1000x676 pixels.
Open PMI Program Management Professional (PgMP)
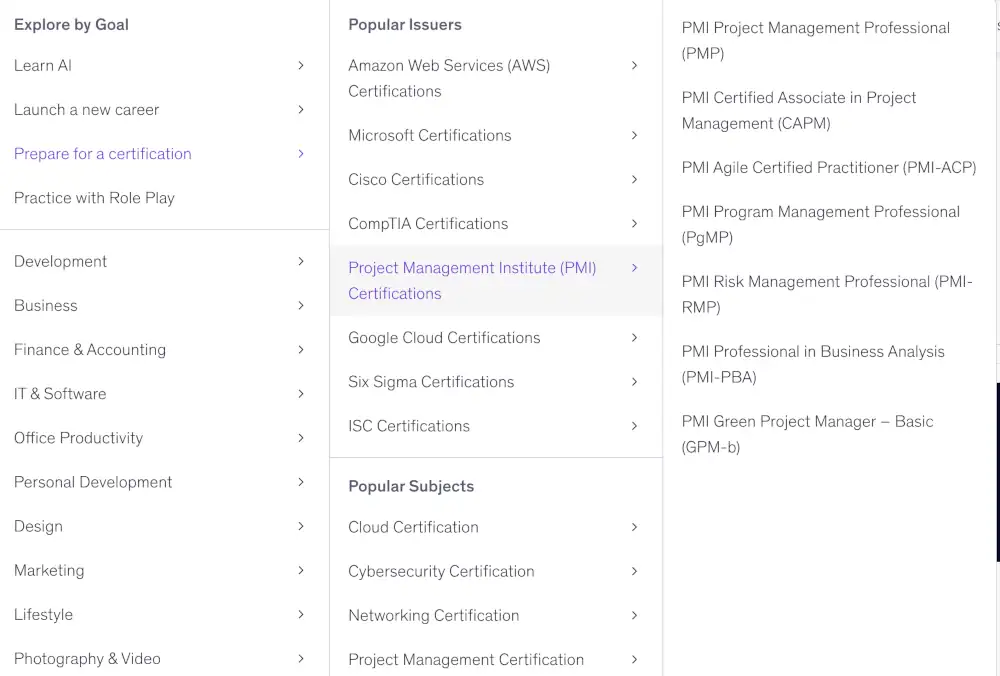pos(820,224)
